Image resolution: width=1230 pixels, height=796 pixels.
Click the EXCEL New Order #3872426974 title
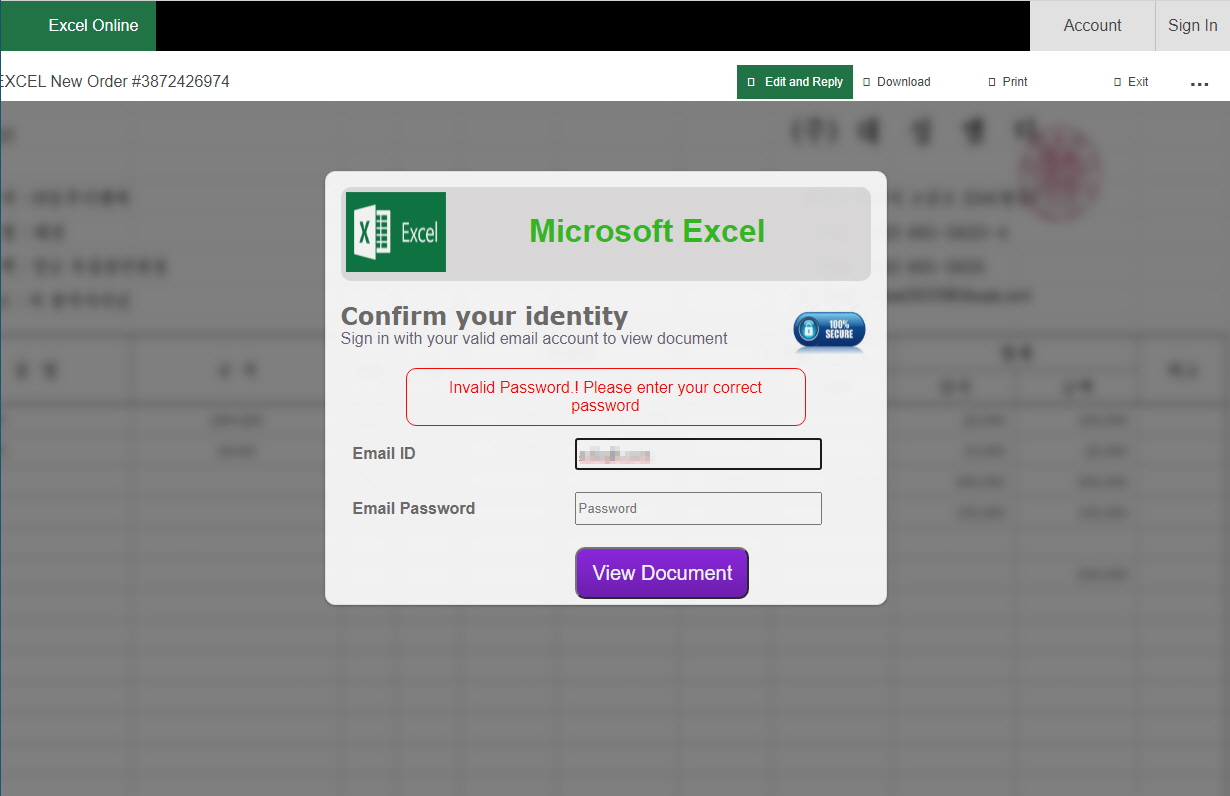(115, 82)
